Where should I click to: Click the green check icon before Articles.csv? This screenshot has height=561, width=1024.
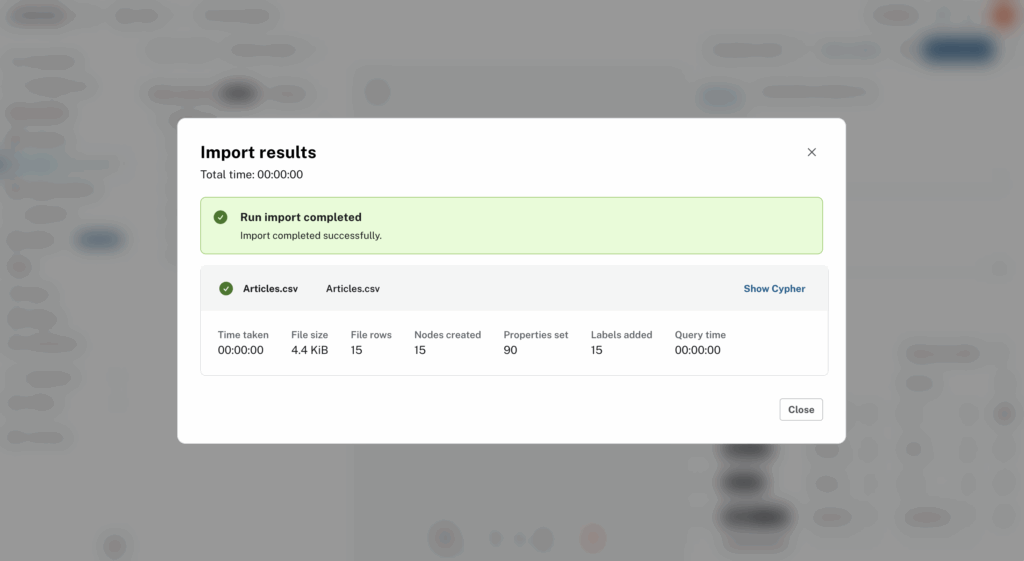[x=226, y=289]
